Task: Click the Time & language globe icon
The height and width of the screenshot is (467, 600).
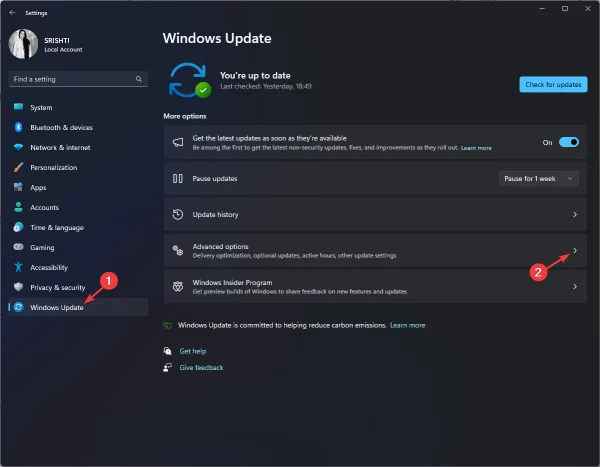Action: 18,227
